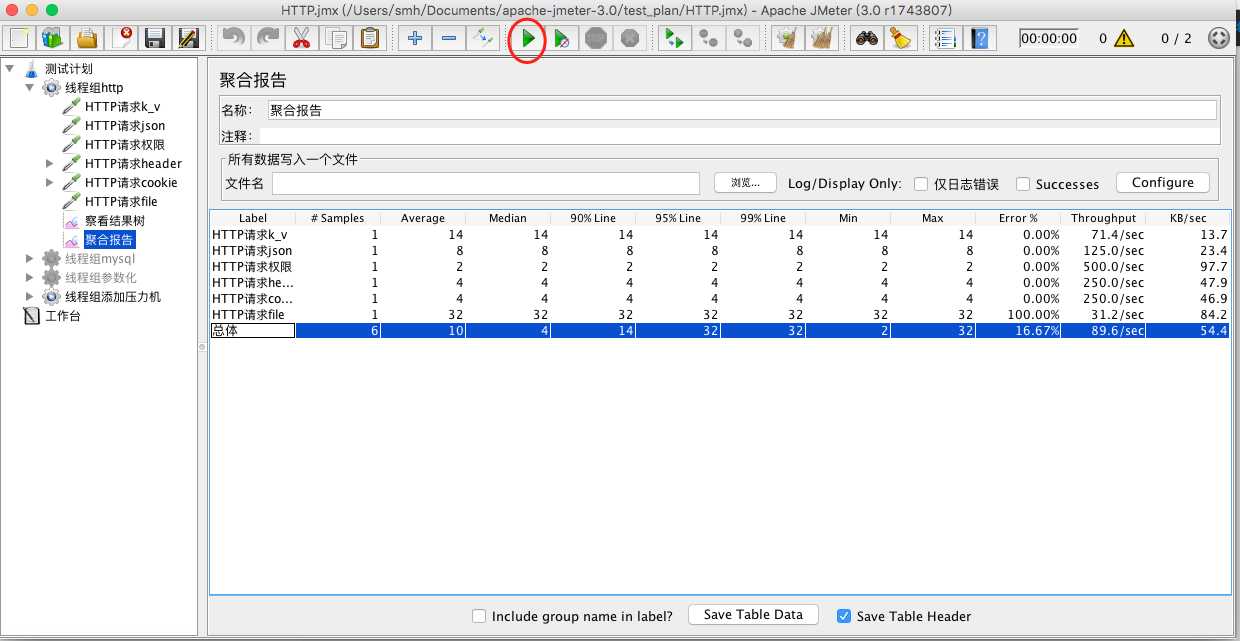Open 察看结果树 listener in tree
Viewport: 1240px width, 641px height.
pos(115,221)
